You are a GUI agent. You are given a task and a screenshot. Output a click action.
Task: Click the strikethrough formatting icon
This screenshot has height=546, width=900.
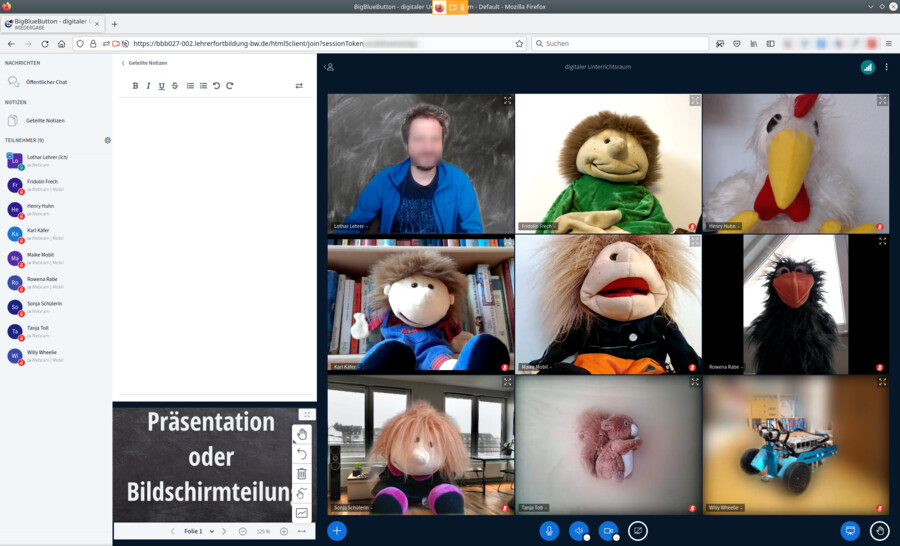pos(175,86)
